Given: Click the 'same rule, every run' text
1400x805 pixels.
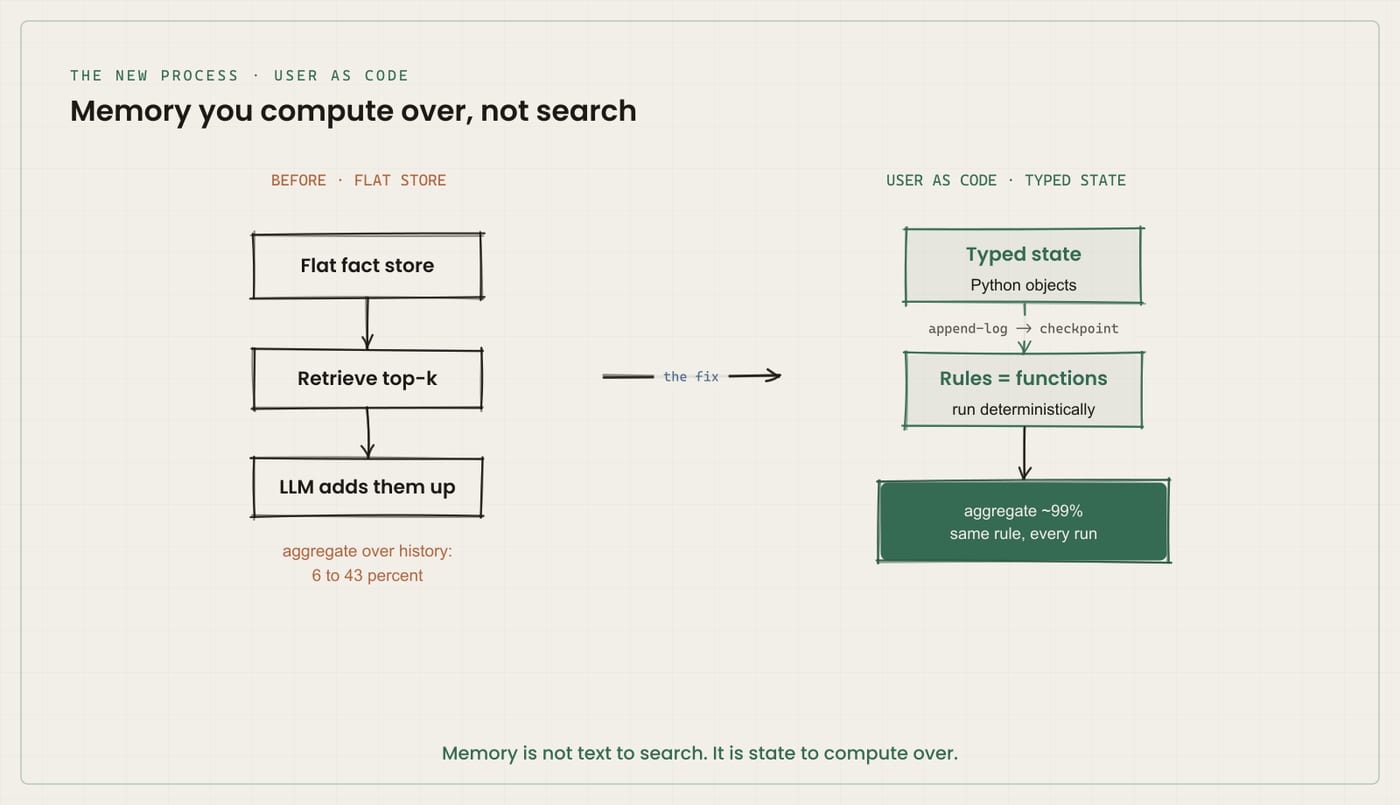Looking at the screenshot, I should tap(1023, 533).
